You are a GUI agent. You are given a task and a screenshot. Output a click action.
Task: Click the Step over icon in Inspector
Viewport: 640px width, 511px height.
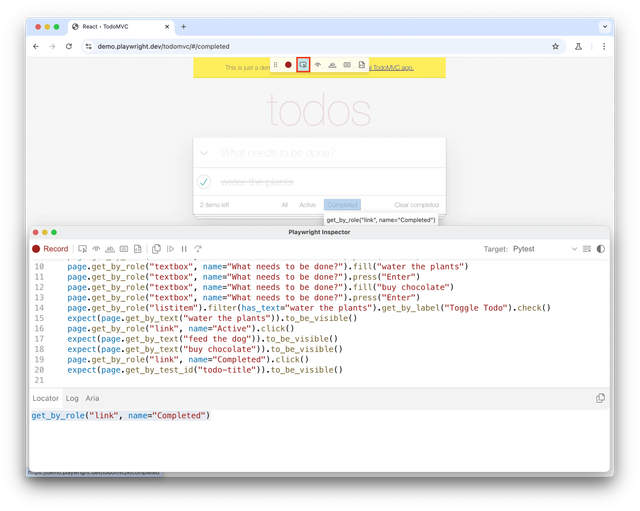[198, 248]
